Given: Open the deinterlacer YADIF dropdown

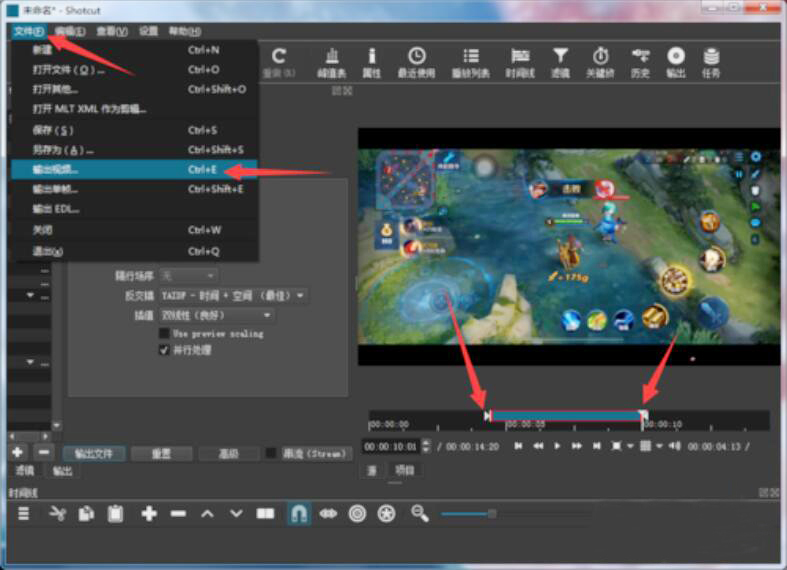Looking at the screenshot, I should (234, 296).
